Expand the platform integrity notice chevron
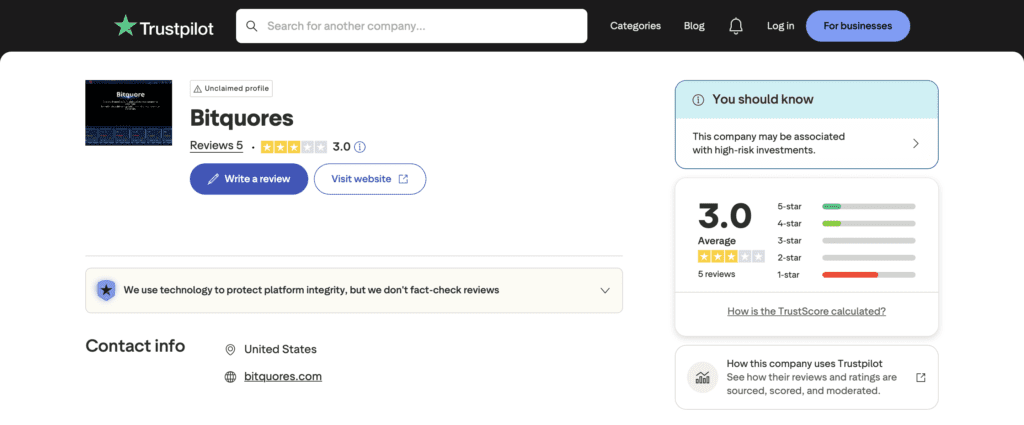1024x425 pixels. click(x=604, y=290)
